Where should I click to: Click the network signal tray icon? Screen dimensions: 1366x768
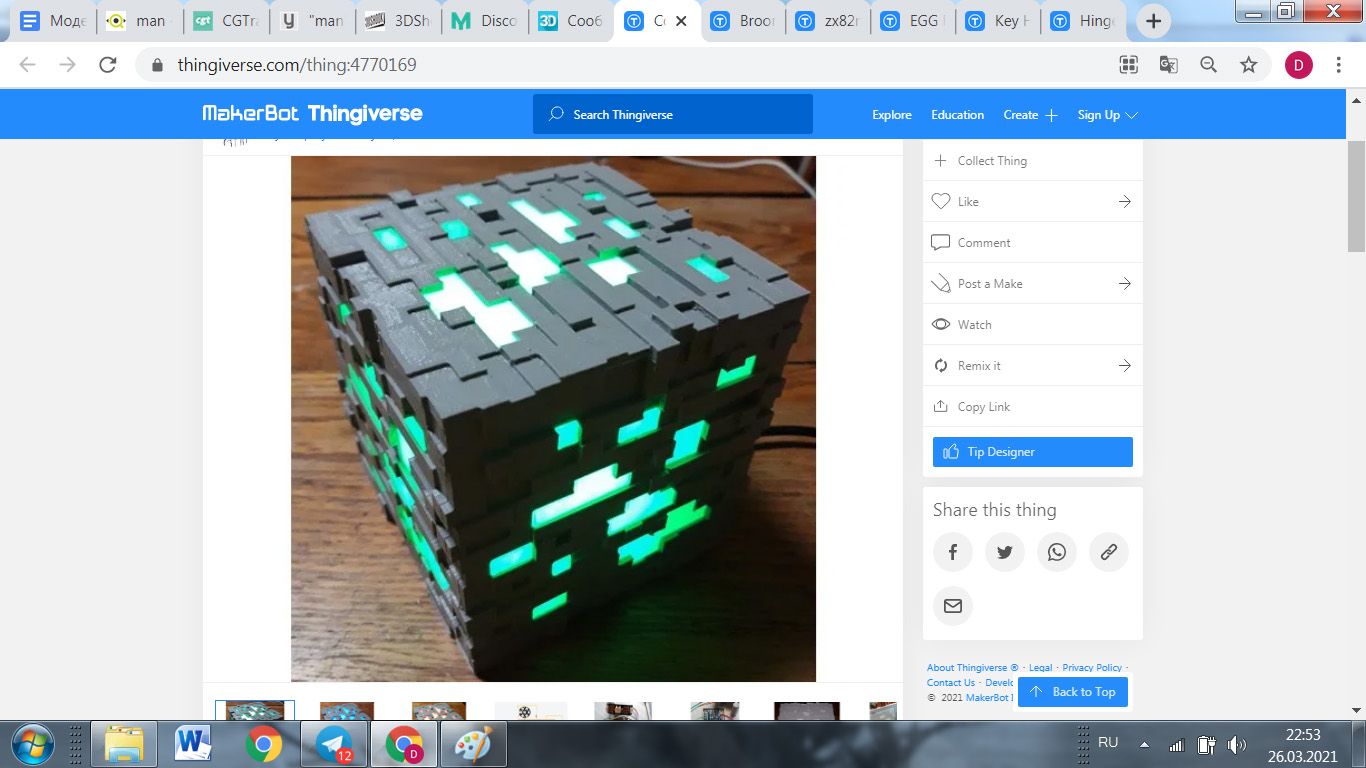[x=1177, y=745]
